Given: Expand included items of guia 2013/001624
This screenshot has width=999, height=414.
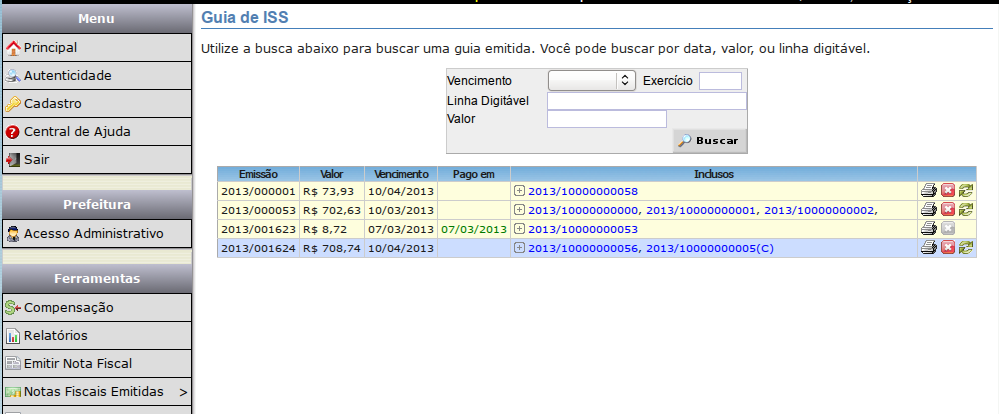Looking at the screenshot, I should tap(519, 248).
